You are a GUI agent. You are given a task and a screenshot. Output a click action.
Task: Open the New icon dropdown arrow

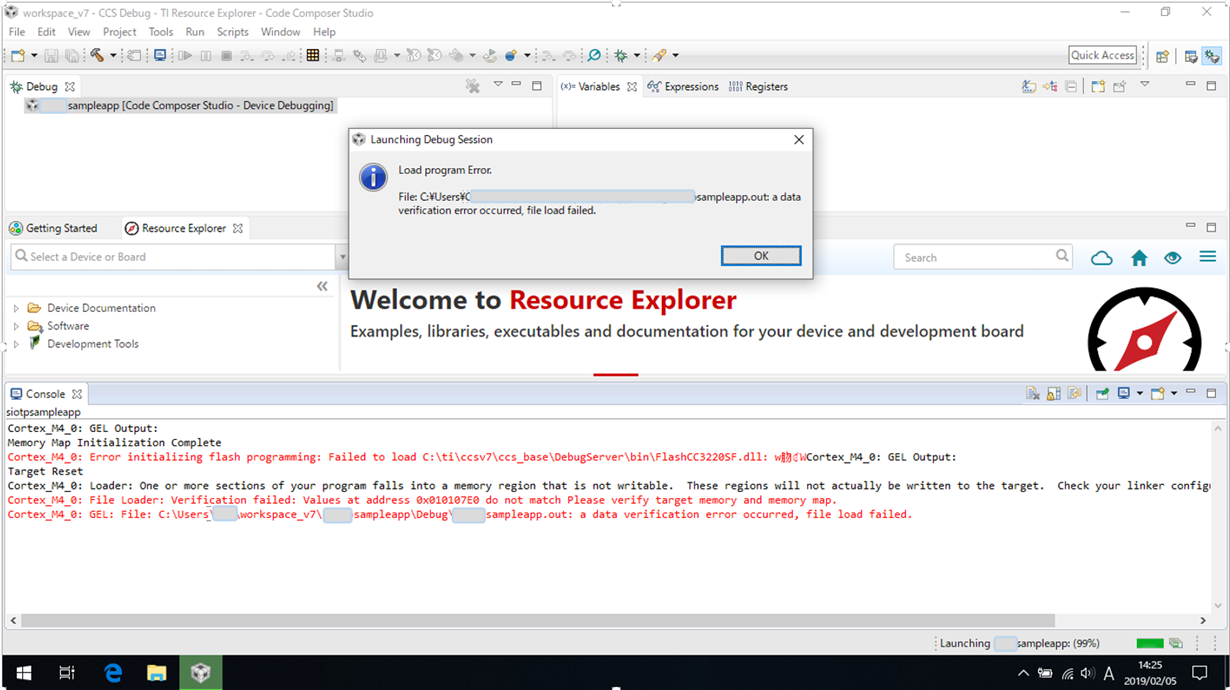(x=35, y=55)
